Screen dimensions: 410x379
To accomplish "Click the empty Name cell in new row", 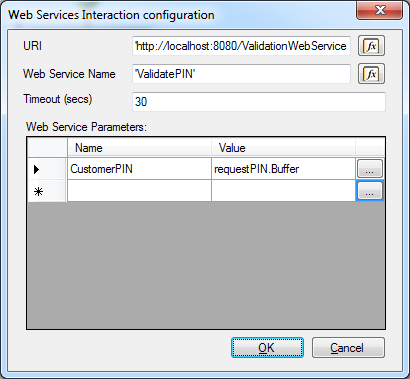I will pos(139,191).
